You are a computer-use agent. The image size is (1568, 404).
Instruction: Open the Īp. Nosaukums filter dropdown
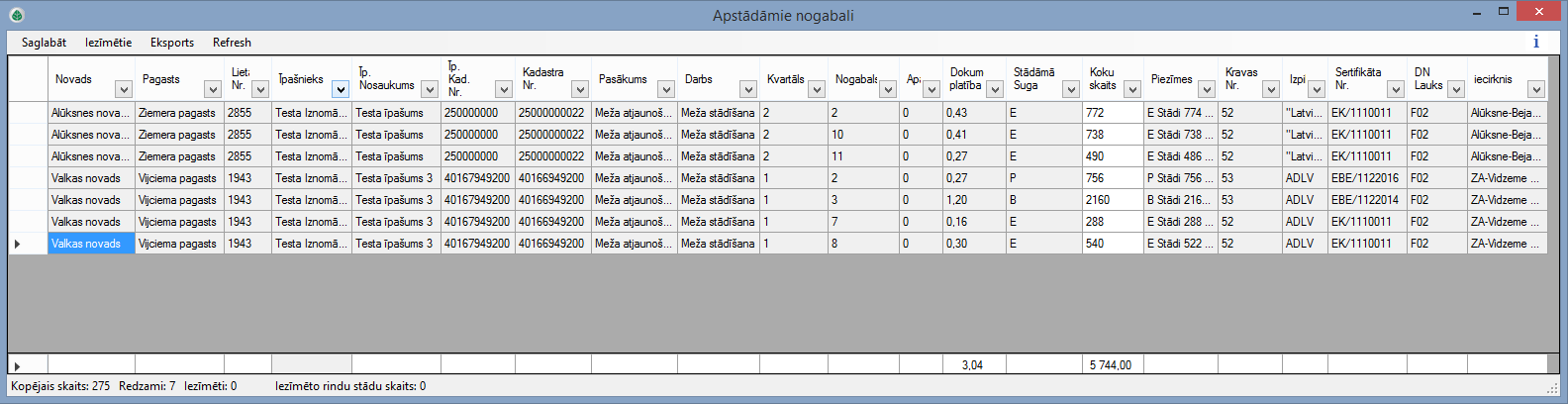tap(430, 89)
